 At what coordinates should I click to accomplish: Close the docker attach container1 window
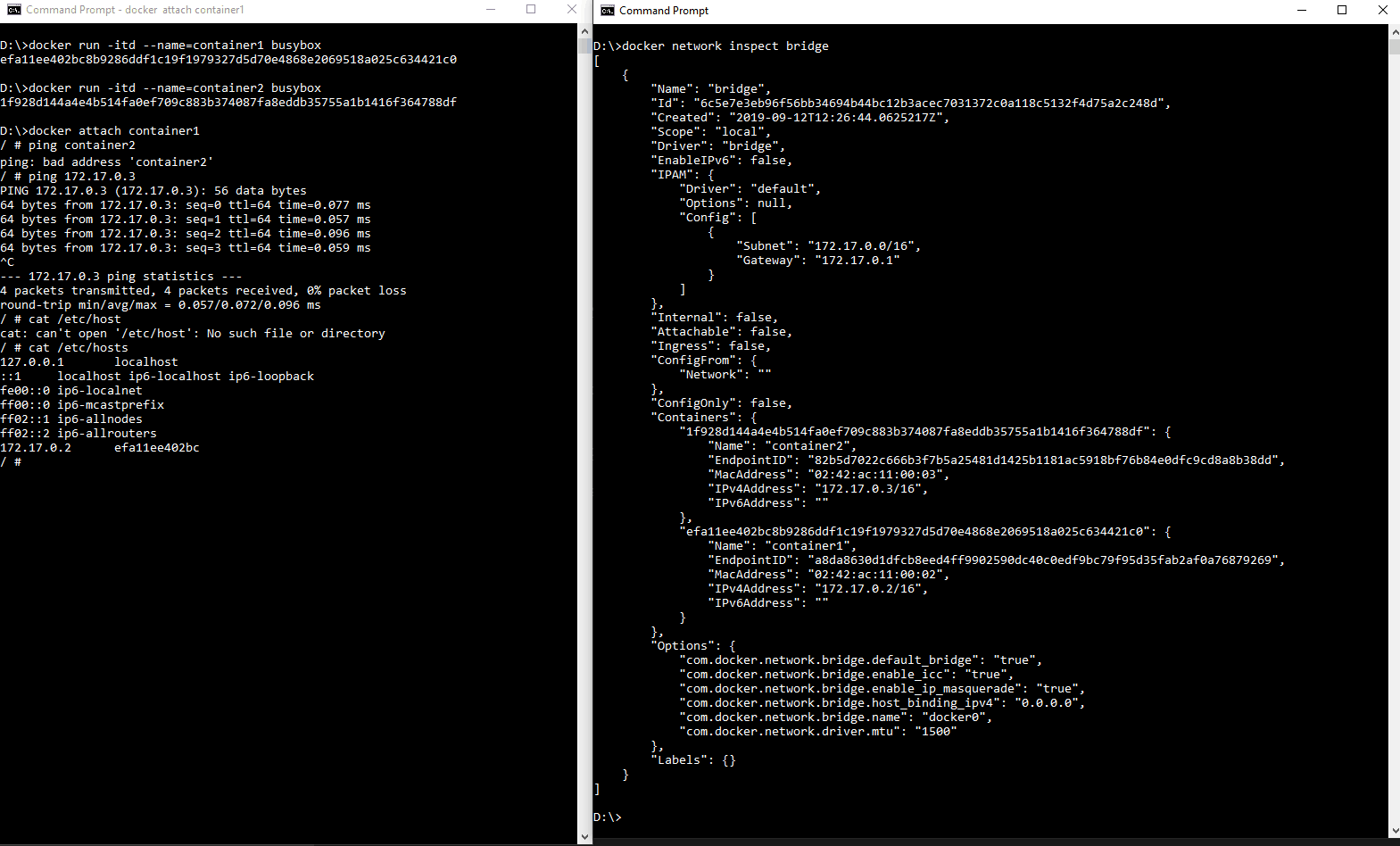pos(572,10)
